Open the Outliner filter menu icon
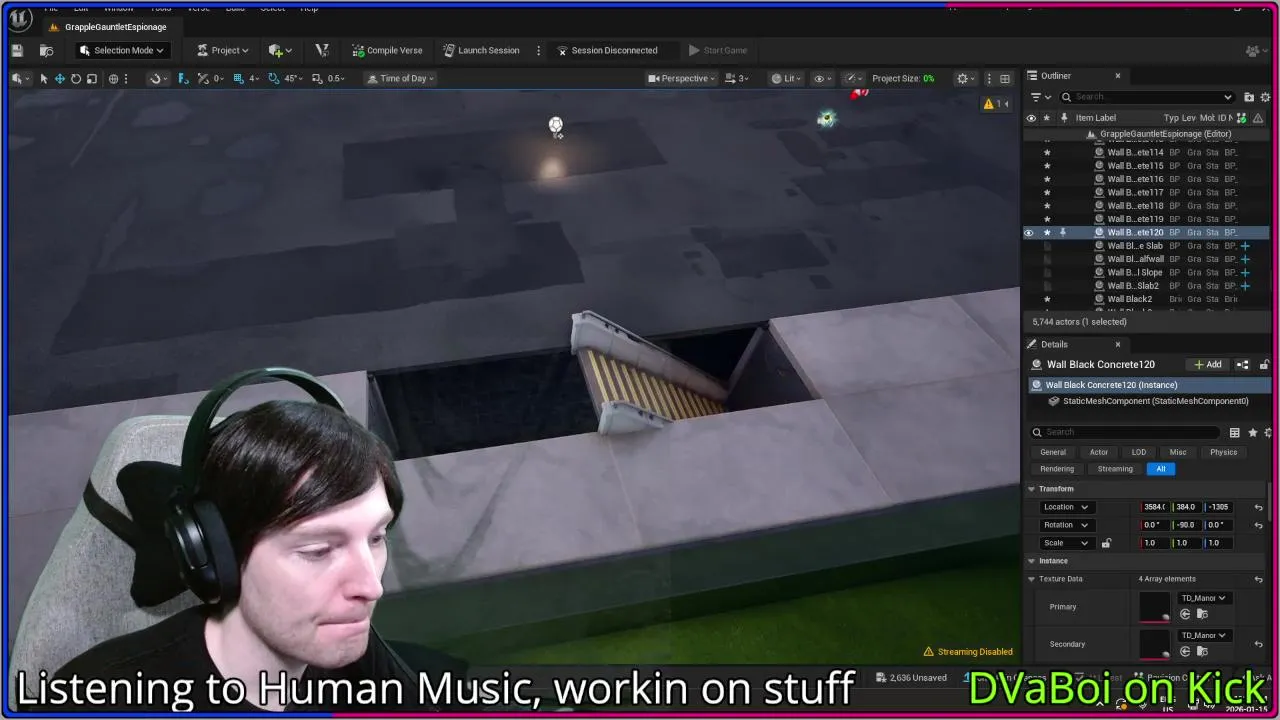 tap(1039, 97)
